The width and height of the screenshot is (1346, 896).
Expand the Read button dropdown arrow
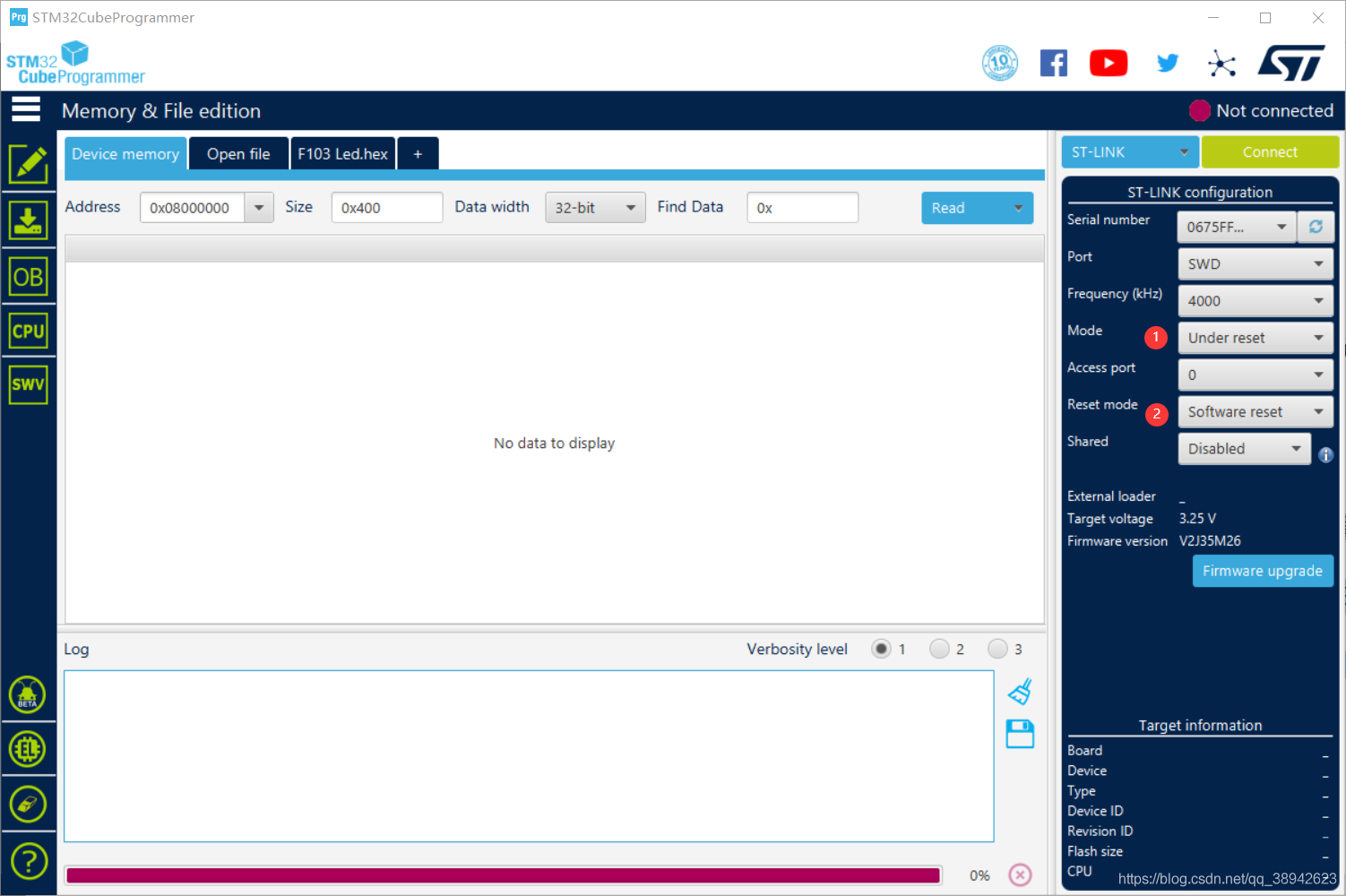point(1018,208)
